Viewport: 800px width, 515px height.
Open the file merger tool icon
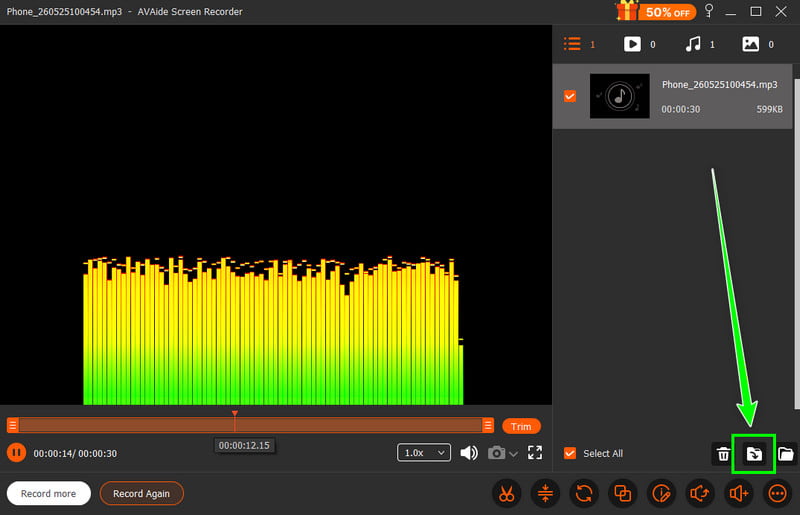(622, 494)
